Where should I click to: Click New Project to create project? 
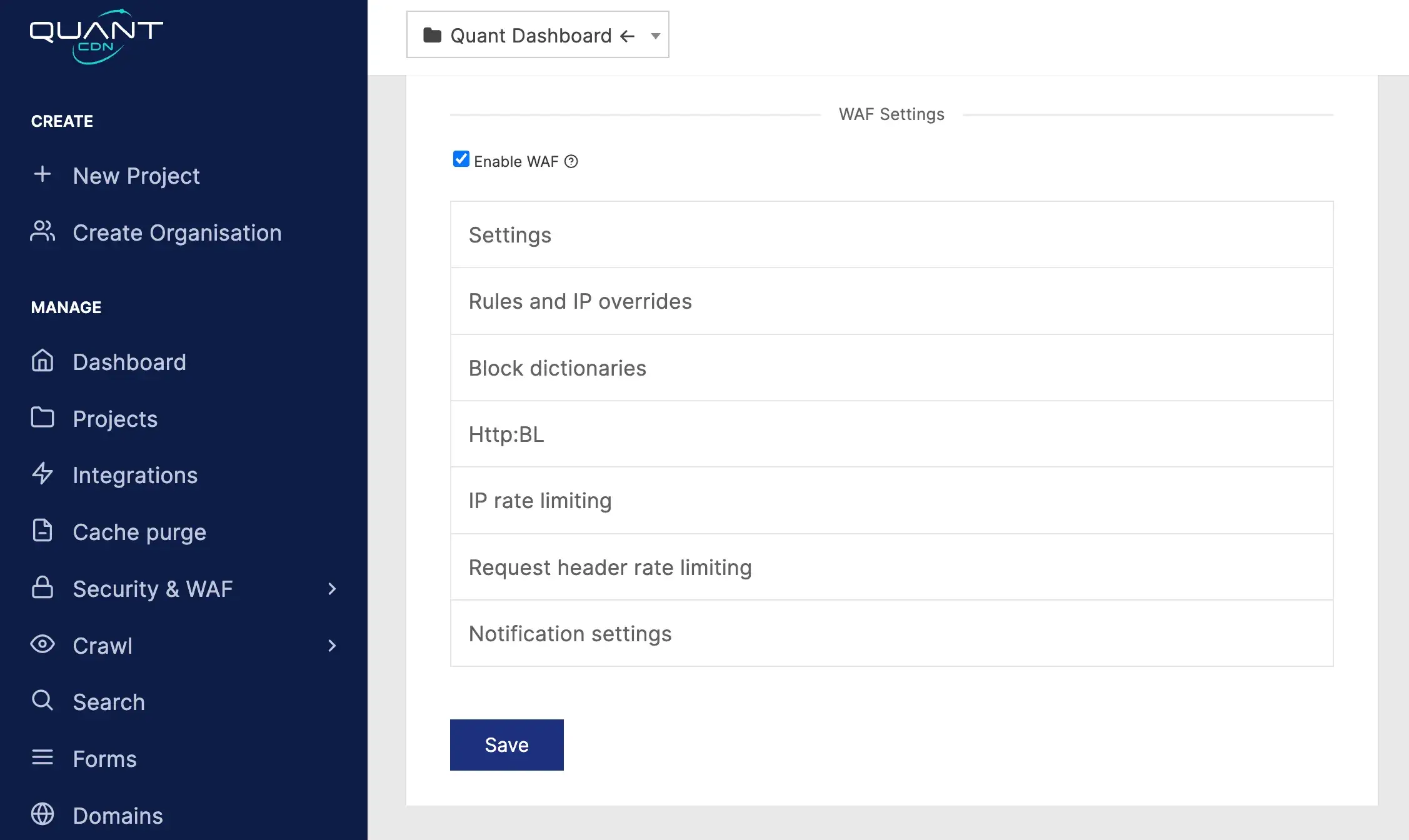136,174
